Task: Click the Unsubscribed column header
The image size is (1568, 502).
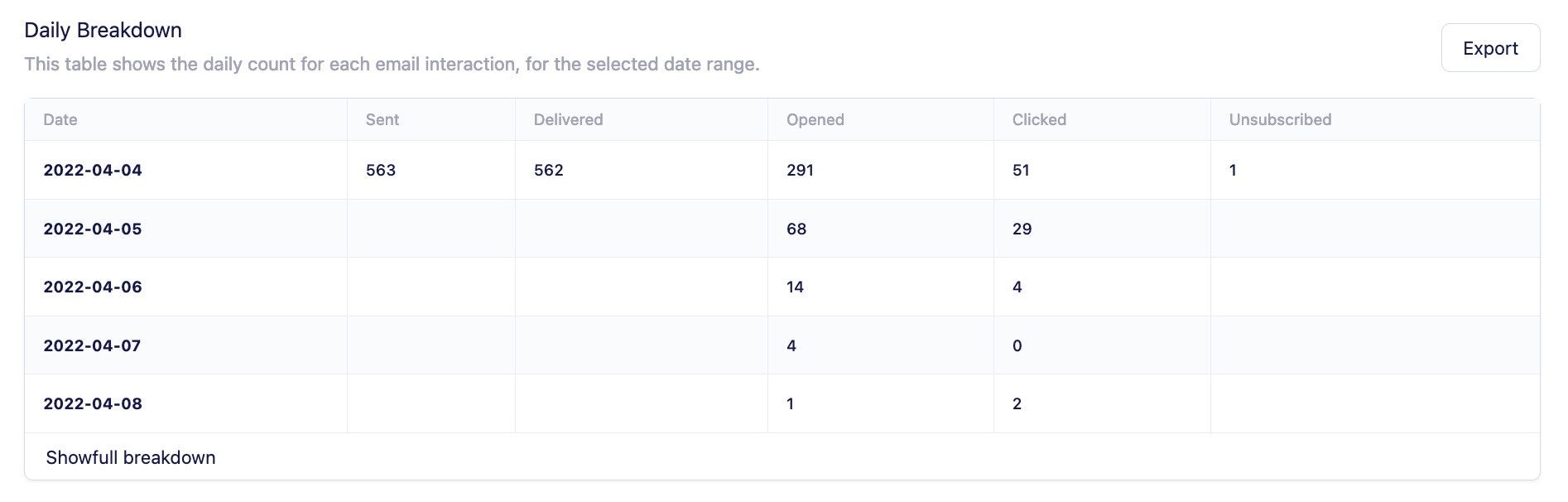Action: coord(1280,119)
